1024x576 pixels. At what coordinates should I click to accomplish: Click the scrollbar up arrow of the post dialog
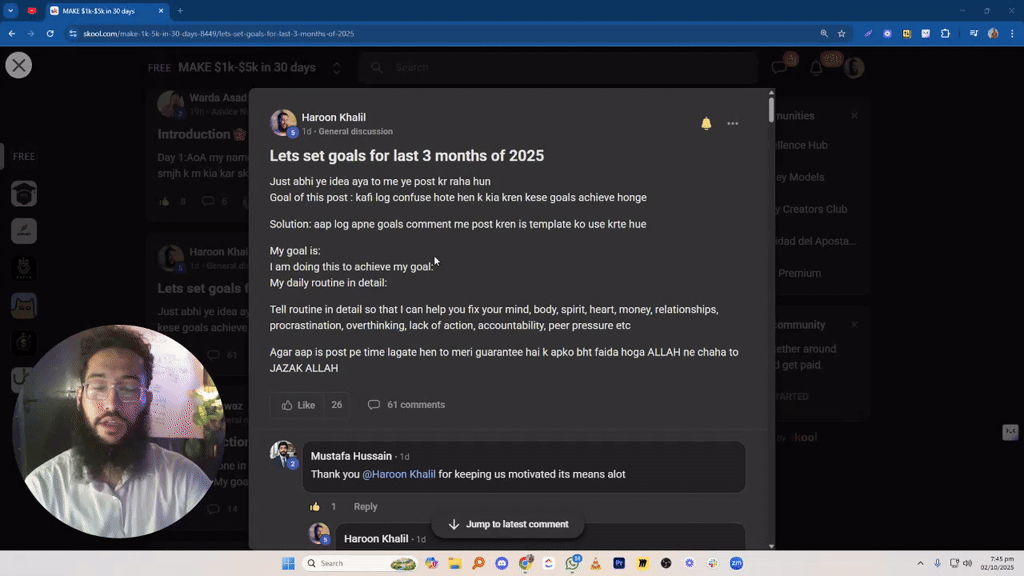click(771, 93)
